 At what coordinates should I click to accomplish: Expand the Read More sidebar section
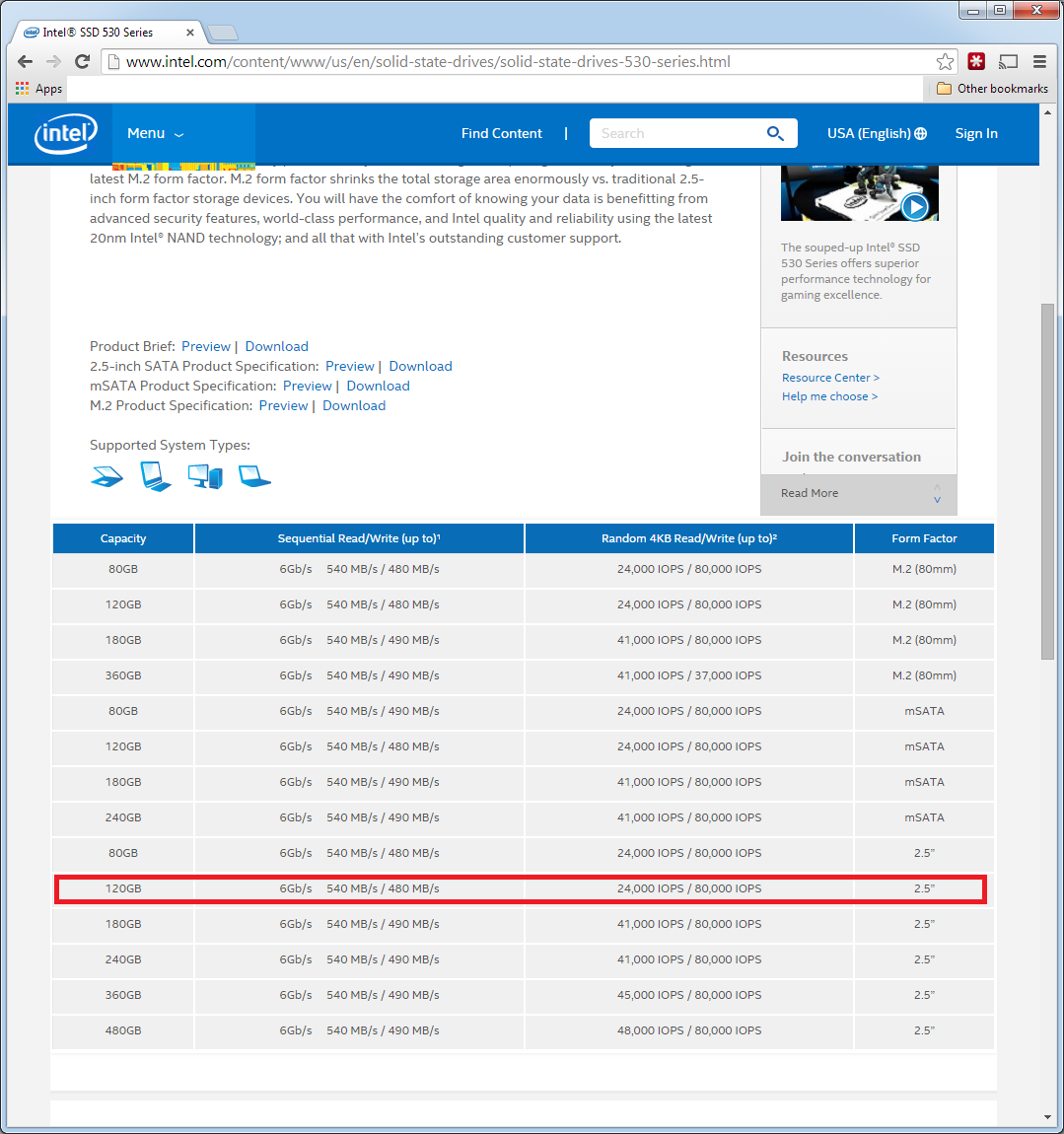859,494
